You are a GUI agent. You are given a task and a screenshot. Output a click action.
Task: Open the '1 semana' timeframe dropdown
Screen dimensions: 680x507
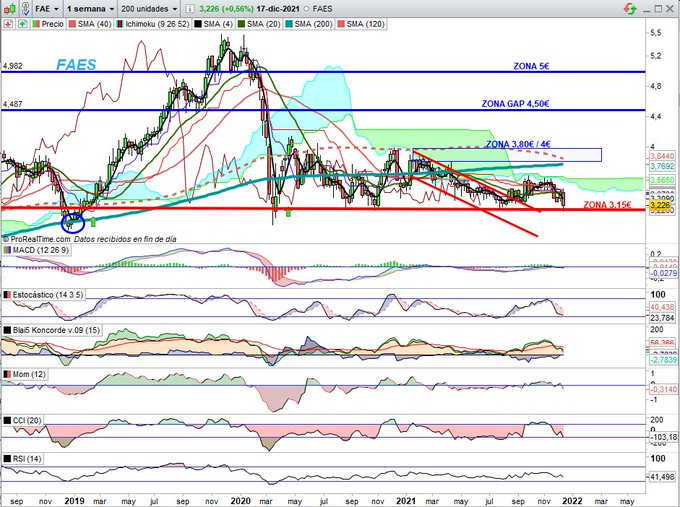point(91,9)
